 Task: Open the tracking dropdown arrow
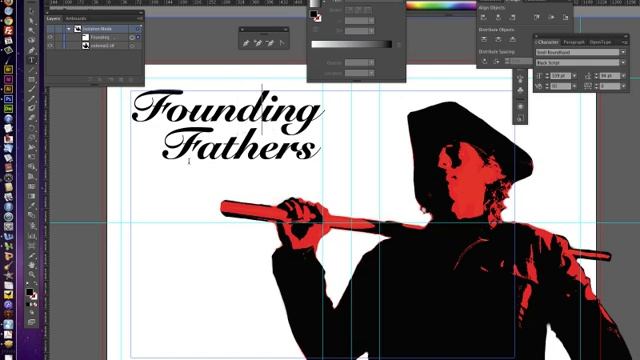coord(623,86)
